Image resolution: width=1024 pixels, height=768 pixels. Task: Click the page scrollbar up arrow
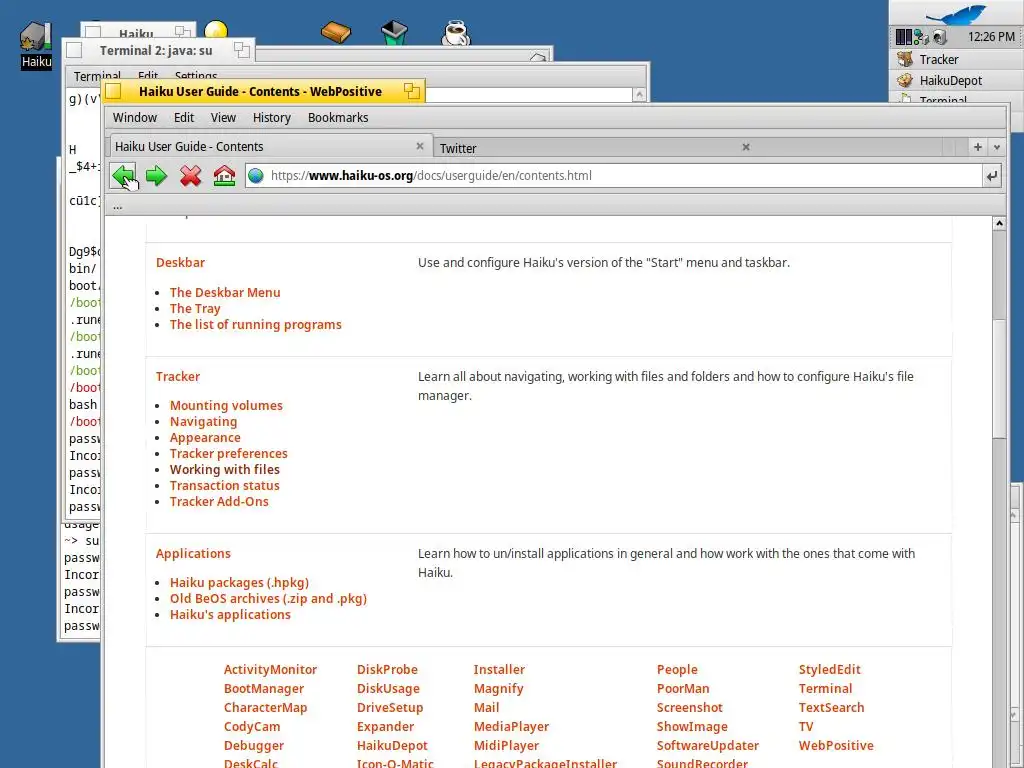[x=999, y=223]
